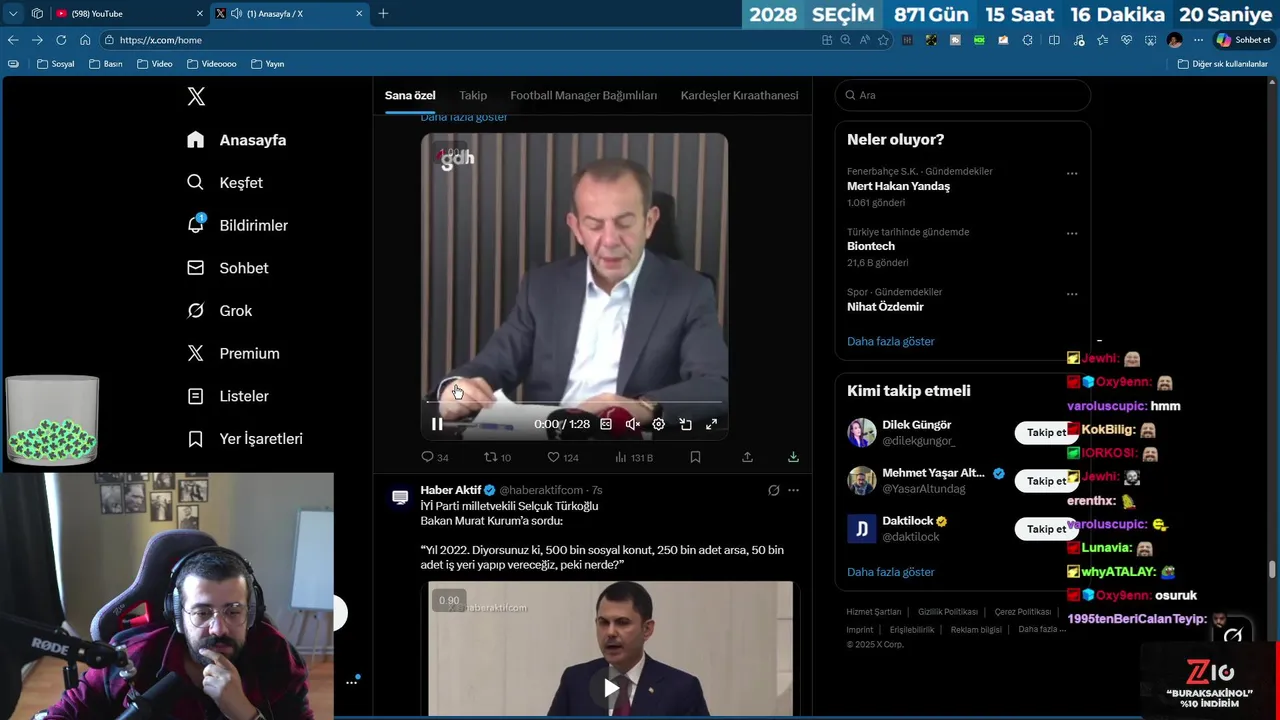Enter fullscreen on the video player
The image size is (1280, 720).
[x=711, y=424]
